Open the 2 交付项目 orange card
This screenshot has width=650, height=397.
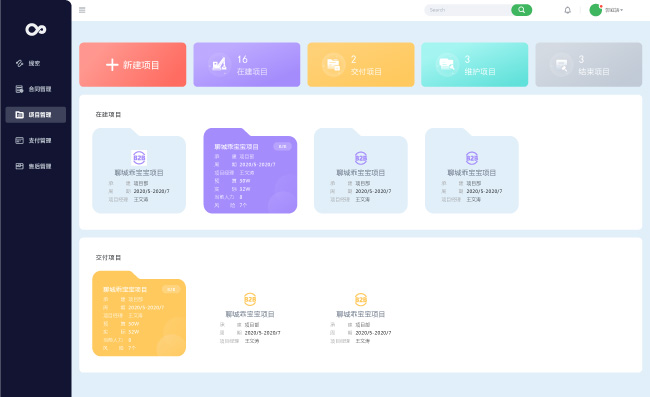361,65
